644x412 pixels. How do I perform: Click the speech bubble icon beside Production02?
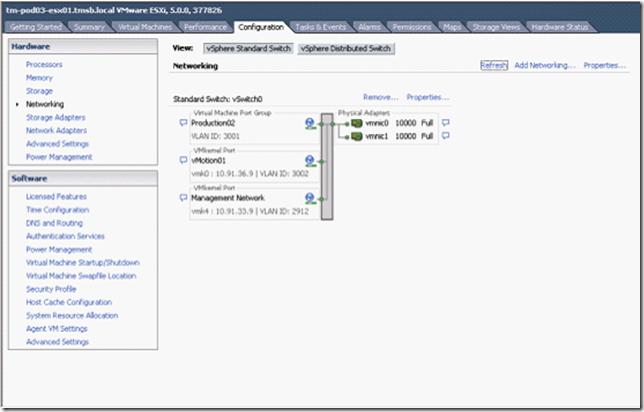pyautogui.click(x=183, y=122)
